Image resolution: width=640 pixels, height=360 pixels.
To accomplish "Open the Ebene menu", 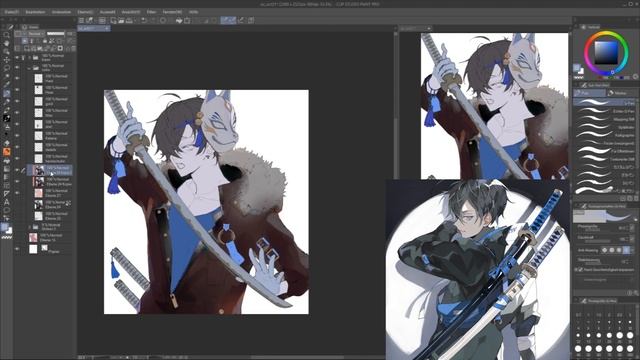I will [x=85, y=12].
